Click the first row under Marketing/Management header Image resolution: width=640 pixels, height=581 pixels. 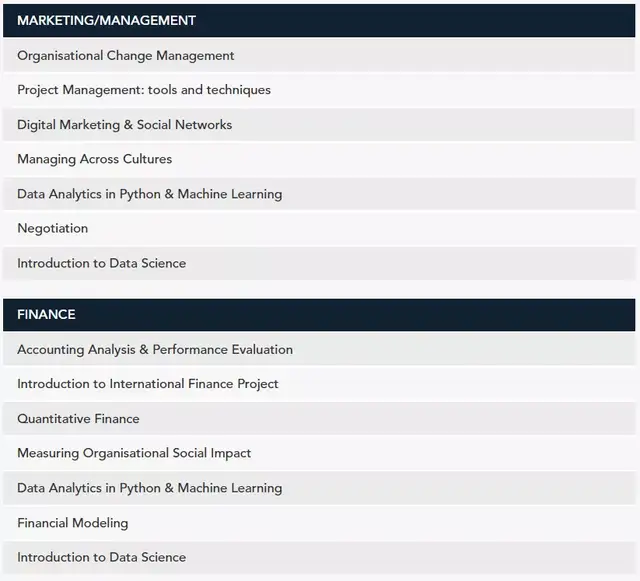click(x=320, y=56)
